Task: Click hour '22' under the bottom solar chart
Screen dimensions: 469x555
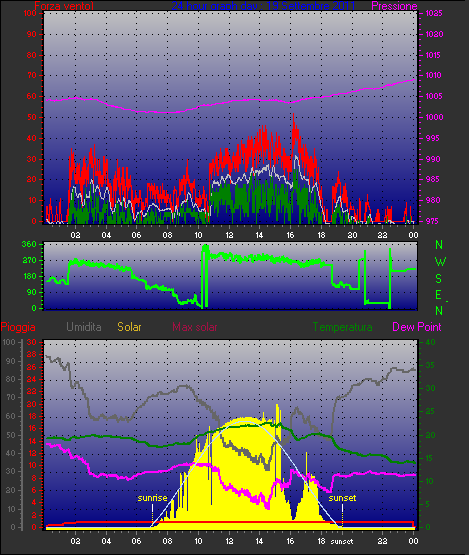Action: coord(382,542)
